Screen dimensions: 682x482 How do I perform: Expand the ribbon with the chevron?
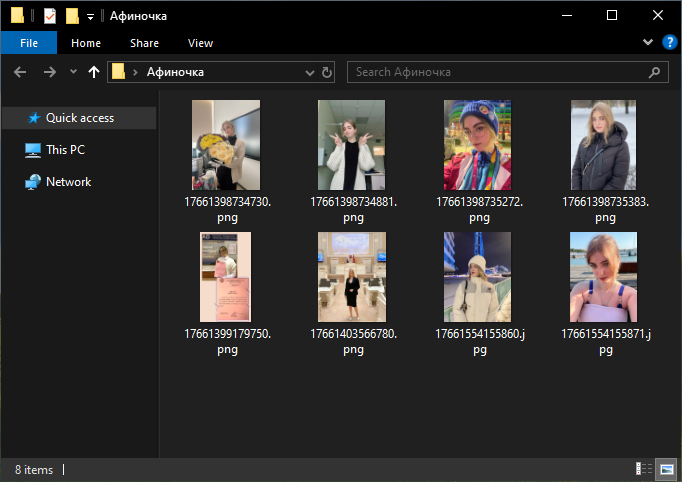pyautogui.click(x=648, y=42)
